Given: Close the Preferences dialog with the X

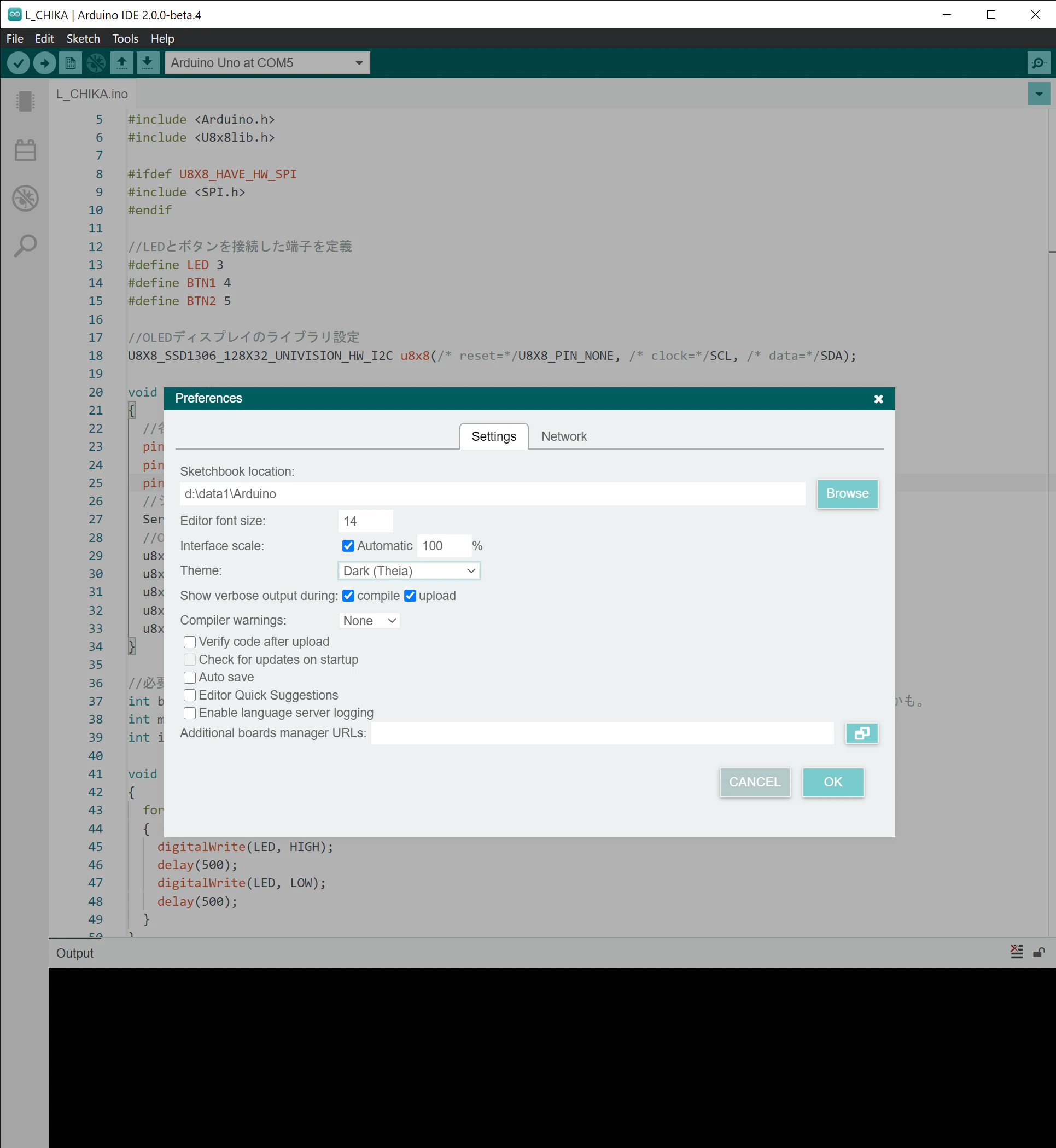Looking at the screenshot, I should [x=878, y=399].
